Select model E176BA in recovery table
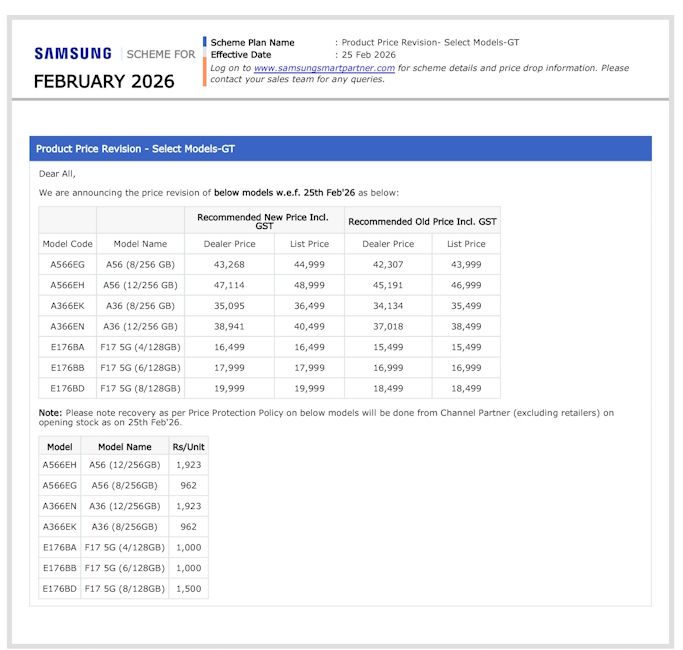 [60, 547]
